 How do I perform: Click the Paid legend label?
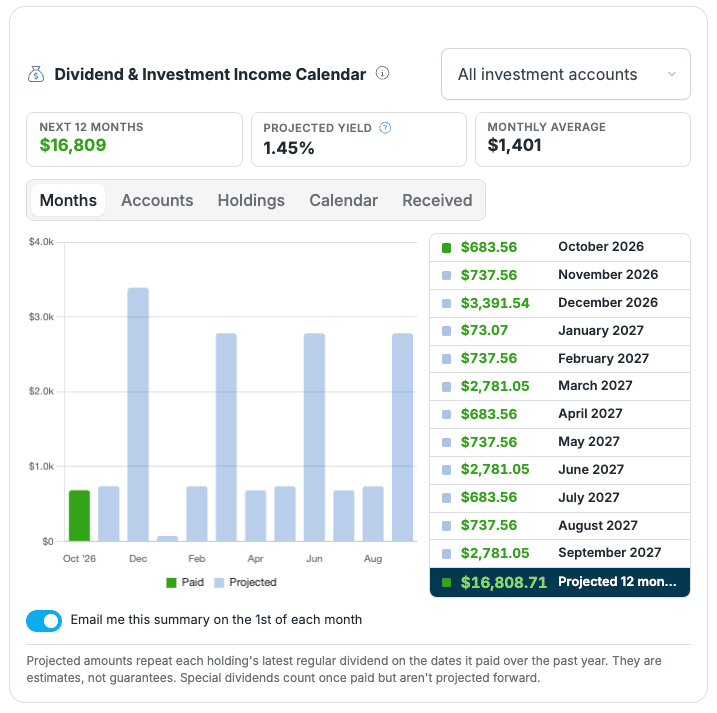tap(193, 582)
